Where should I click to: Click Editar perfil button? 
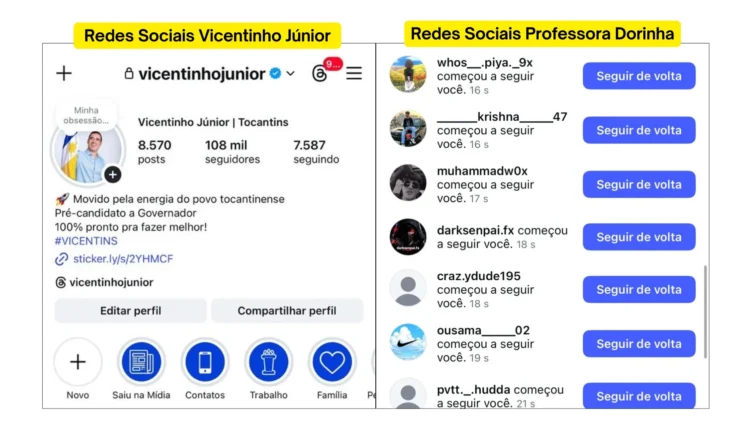pos(131,311)
